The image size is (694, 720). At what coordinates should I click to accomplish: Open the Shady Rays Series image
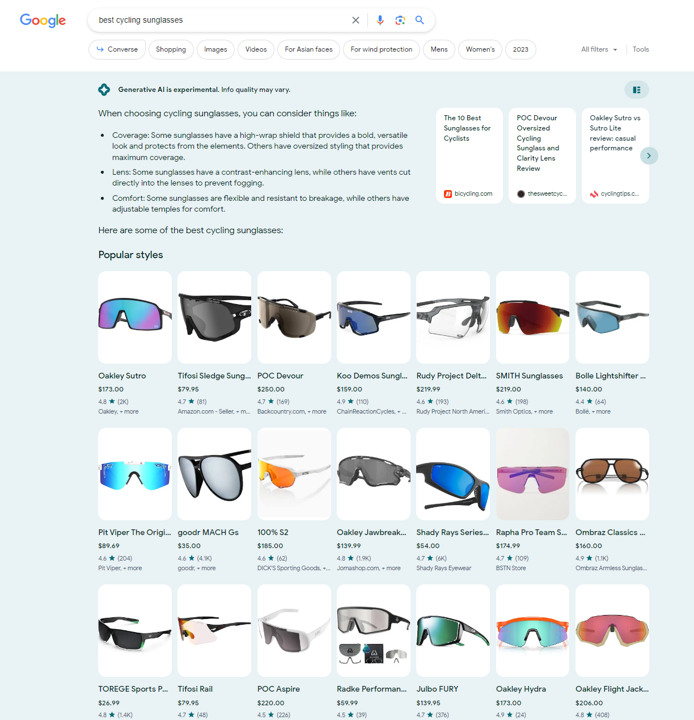click(453, 474)
